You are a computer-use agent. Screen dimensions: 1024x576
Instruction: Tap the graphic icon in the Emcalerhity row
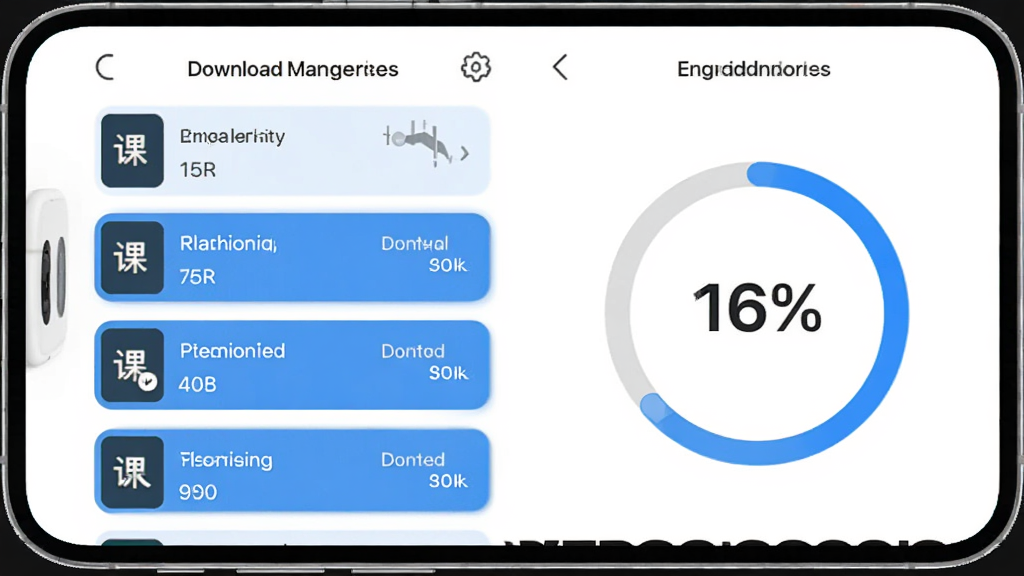(418, 142)
